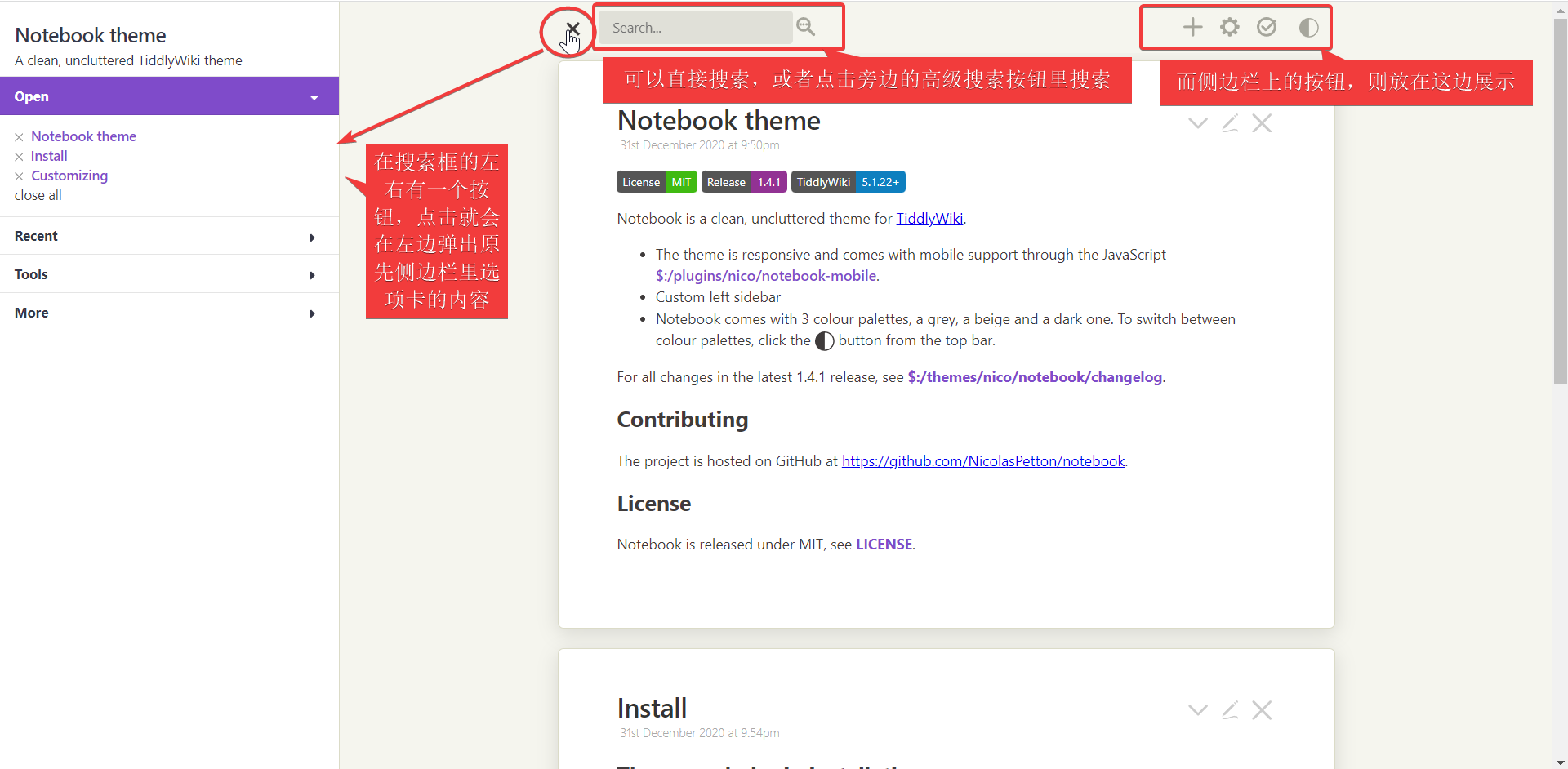Collapse the Open sidebar section
This screenshot has height=769, width=1568.
(x=169, y=96)
